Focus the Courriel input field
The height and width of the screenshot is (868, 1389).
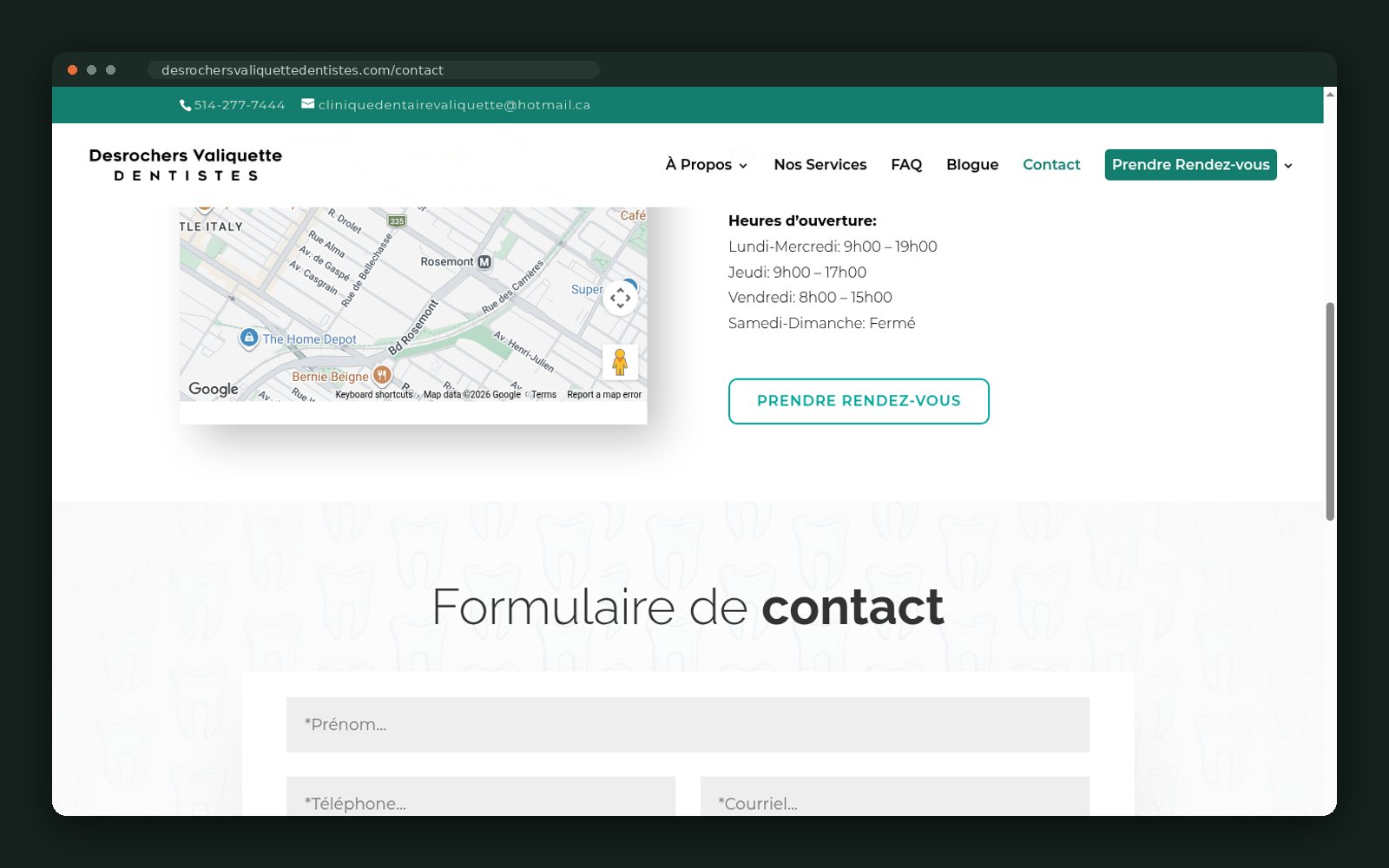pos(895,797)
